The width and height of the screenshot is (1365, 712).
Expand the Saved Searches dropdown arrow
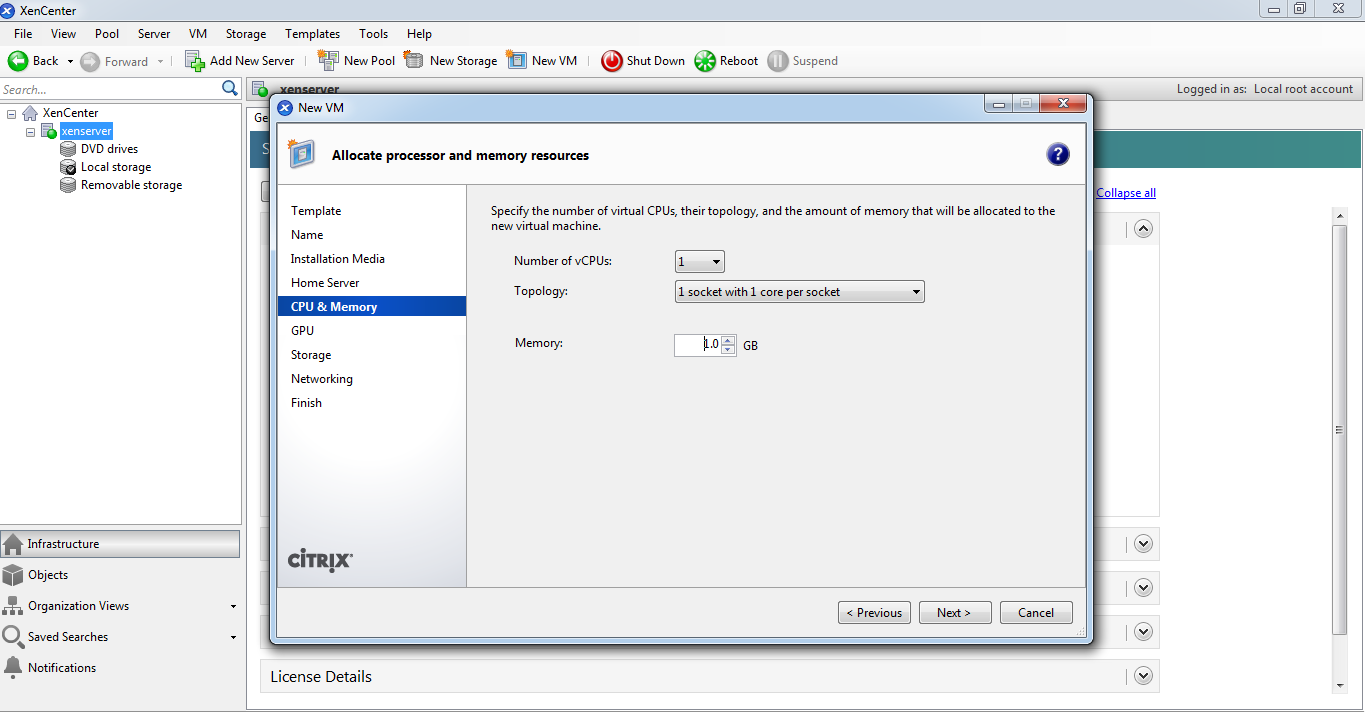coord(233,637)
